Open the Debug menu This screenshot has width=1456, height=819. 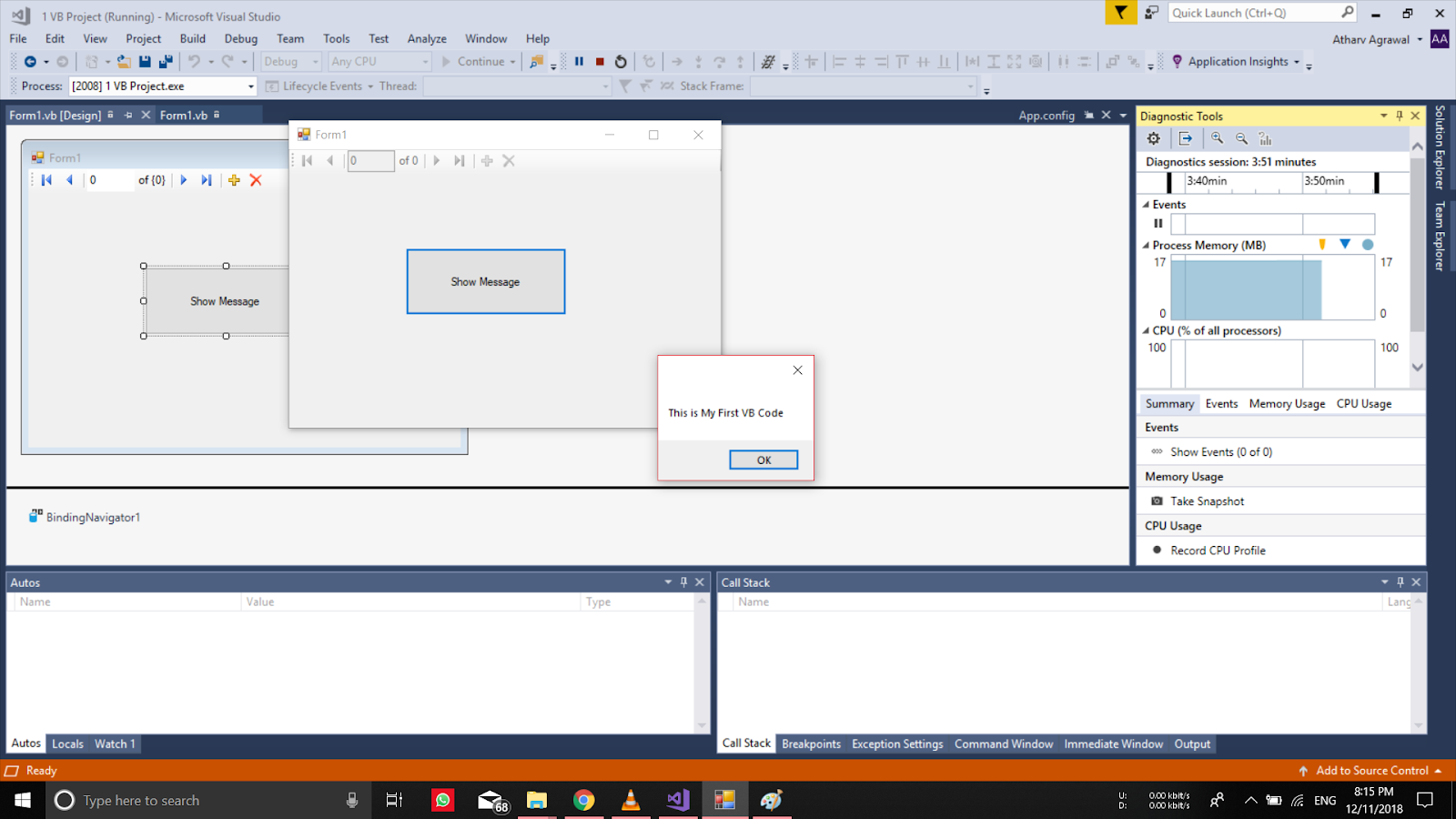coord(241,38)
